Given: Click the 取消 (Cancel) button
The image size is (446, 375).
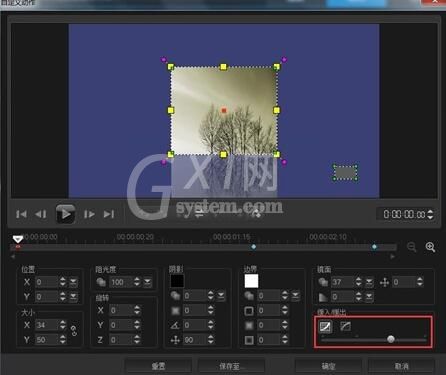Looking at the screenshot, I should (401, 366).
